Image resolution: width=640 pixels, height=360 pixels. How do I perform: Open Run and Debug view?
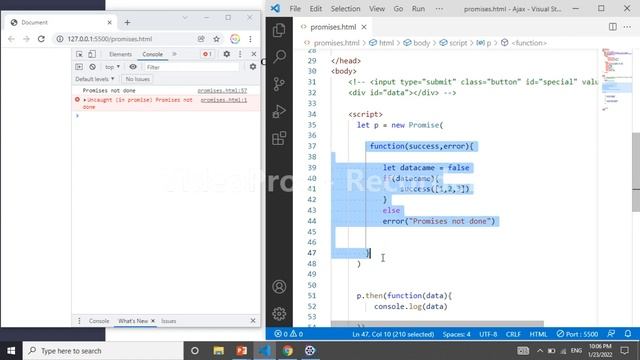[279, 111]
